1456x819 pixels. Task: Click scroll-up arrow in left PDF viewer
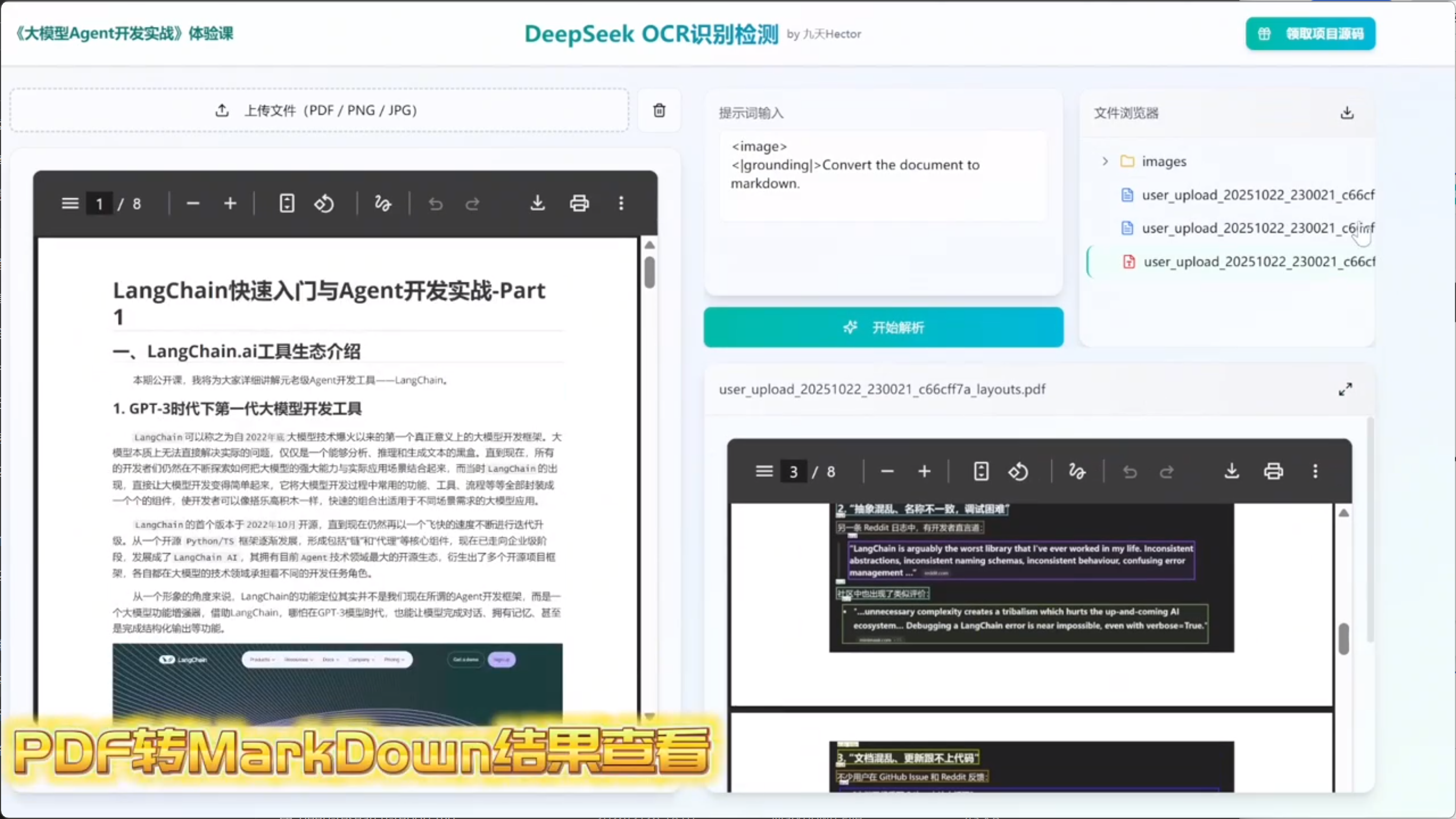649,245
